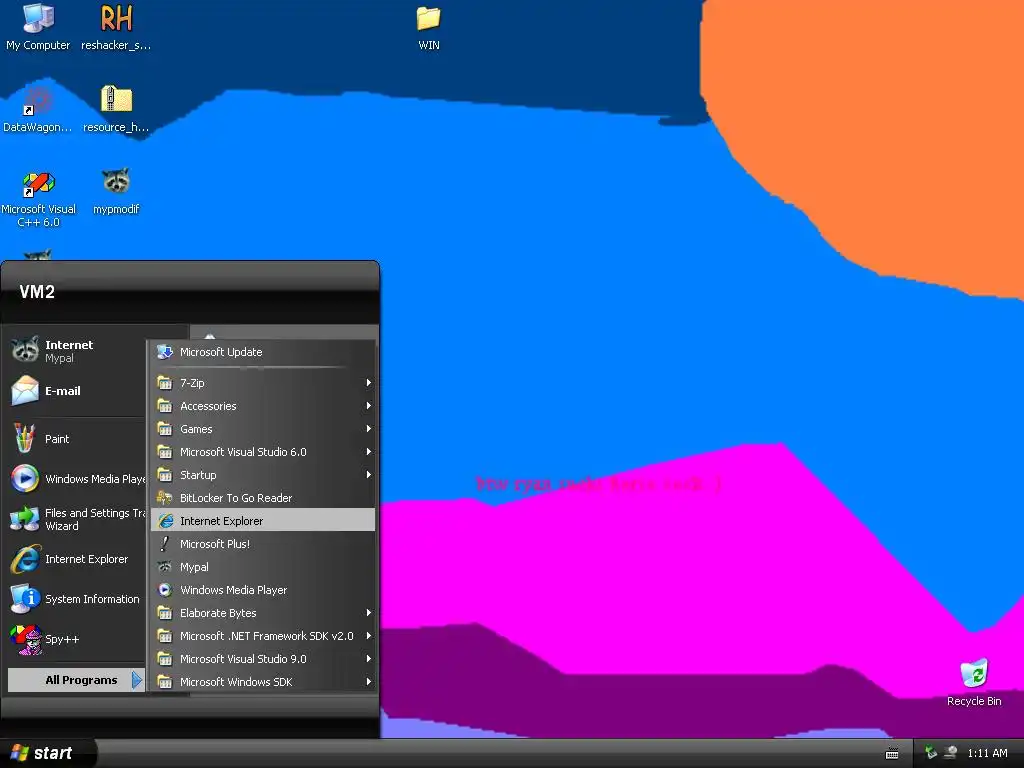Choose Microsoft Update menu entry
This screenshot has width=1024, height=768.
263,352
